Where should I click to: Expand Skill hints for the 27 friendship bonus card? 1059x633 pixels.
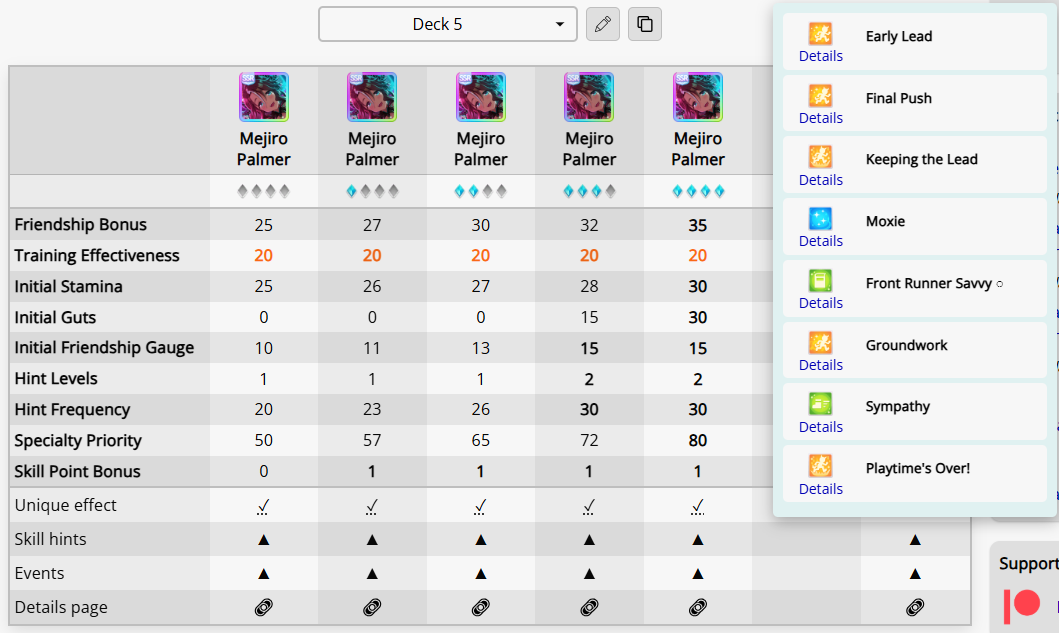[x=372, y=540]
